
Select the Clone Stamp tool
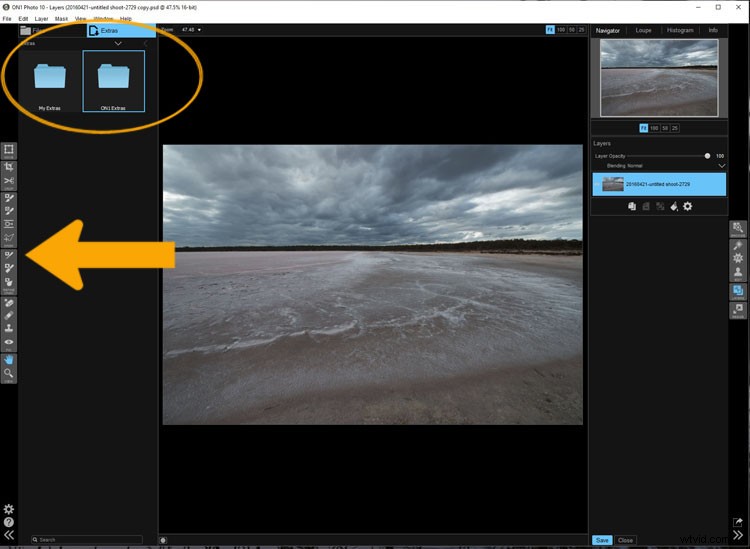tap(9, 329)
